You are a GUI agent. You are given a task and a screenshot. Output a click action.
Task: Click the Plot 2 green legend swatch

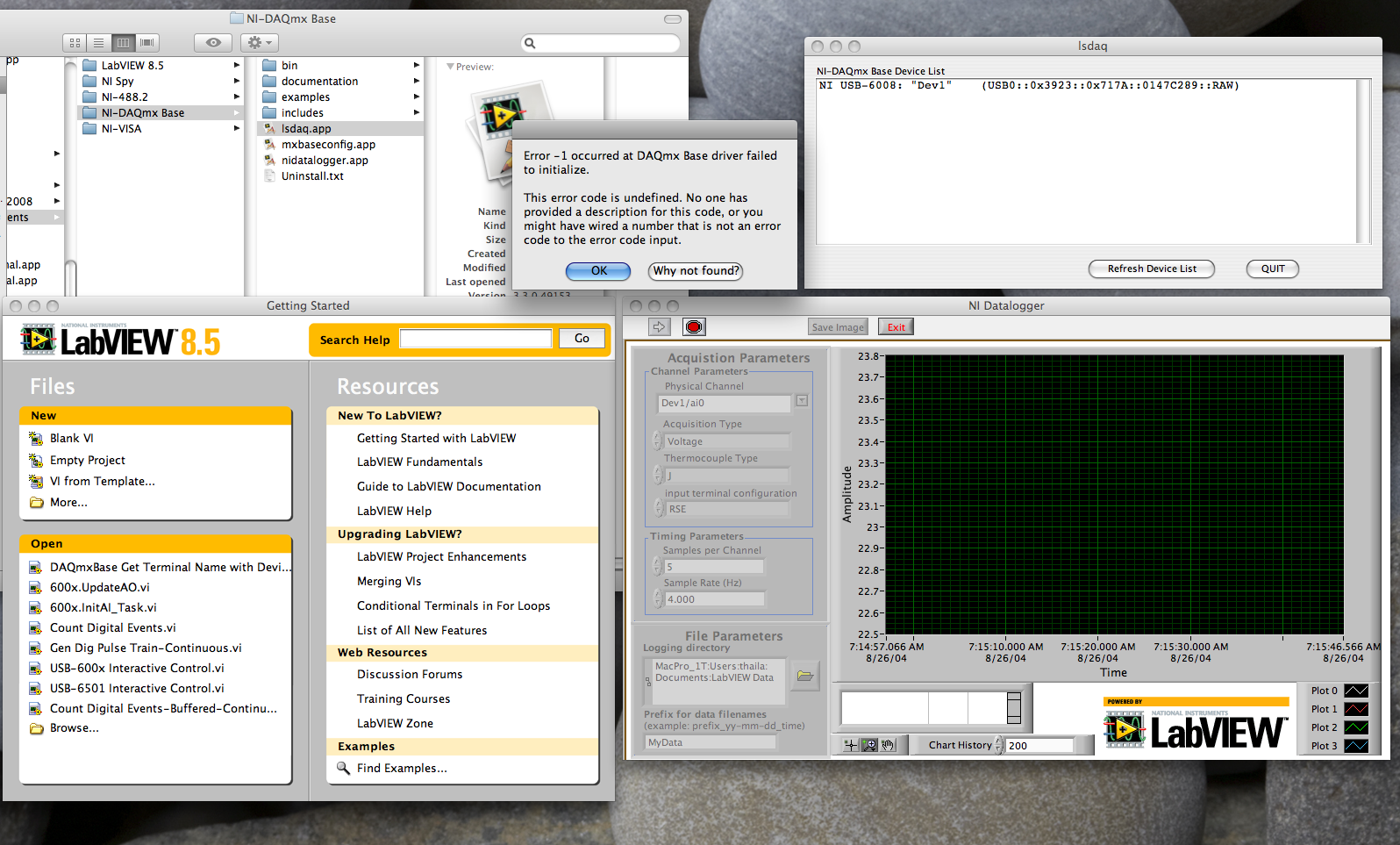1356,727
